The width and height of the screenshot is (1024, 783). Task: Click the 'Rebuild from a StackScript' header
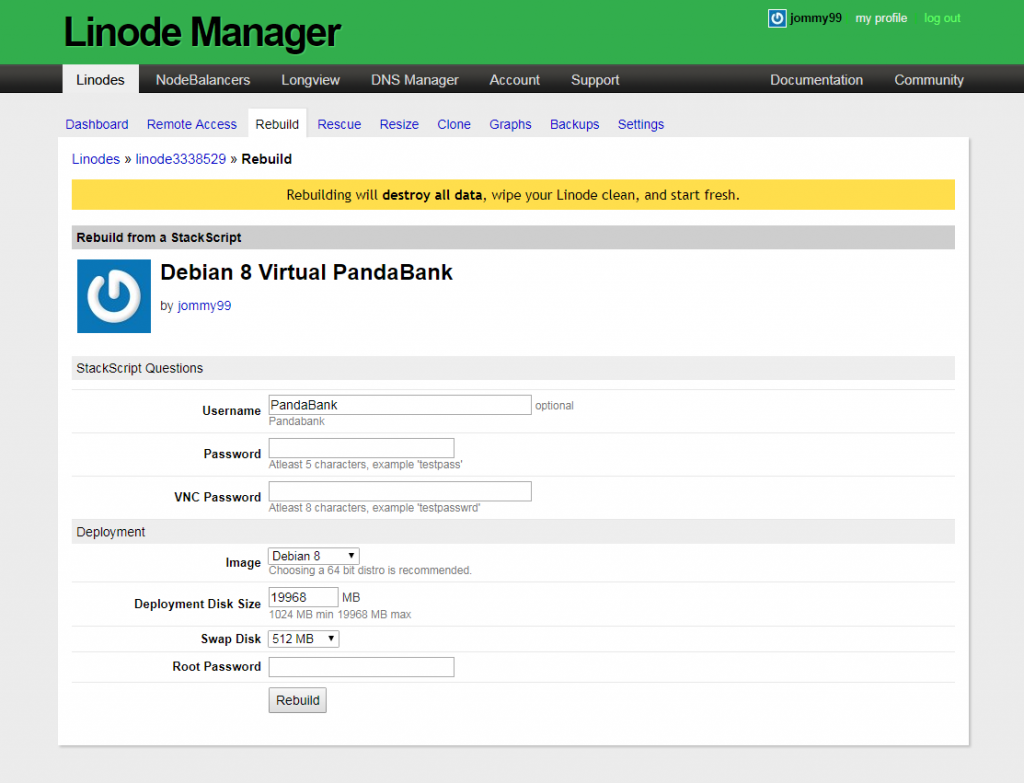[x=513, y=238]
